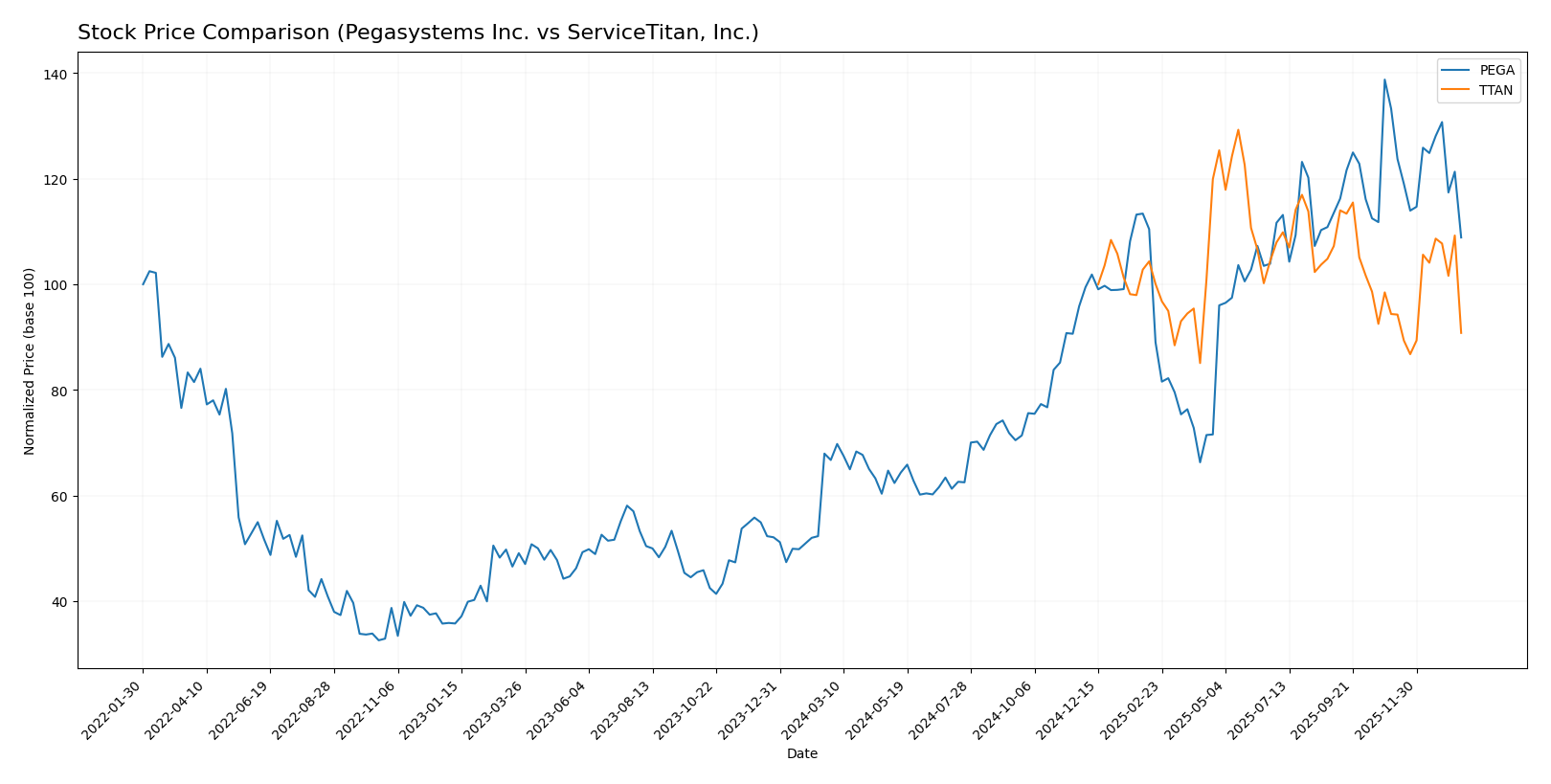Click the highest peak of the PEGA line
The image size is (1551, 784).
[x=1384, y=79]
